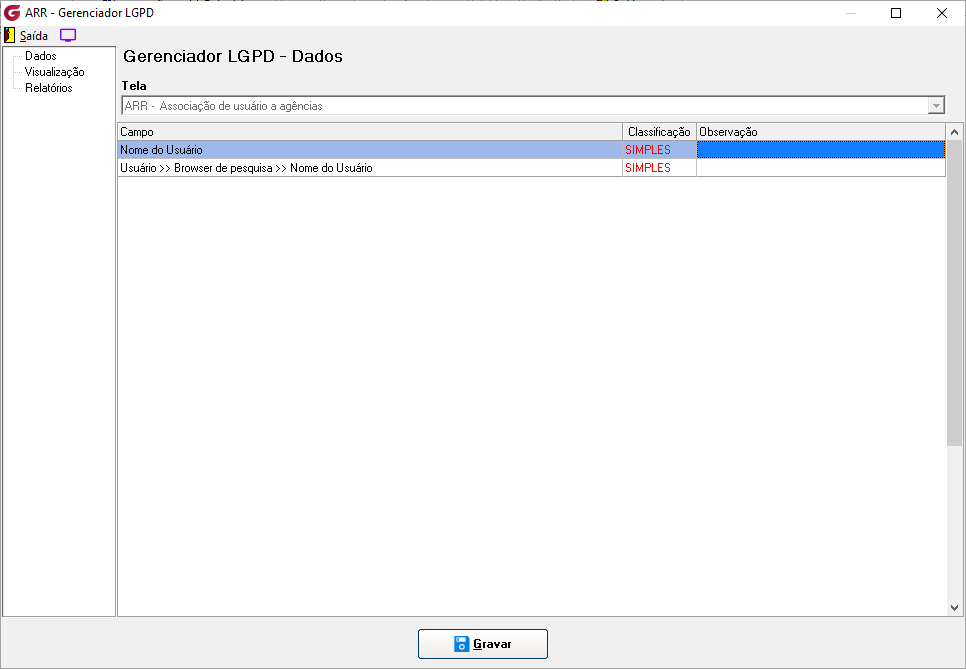Click the floppy disk icon on Gravar
The width and height of the screenshot is (966, 669).
[461, 644]
